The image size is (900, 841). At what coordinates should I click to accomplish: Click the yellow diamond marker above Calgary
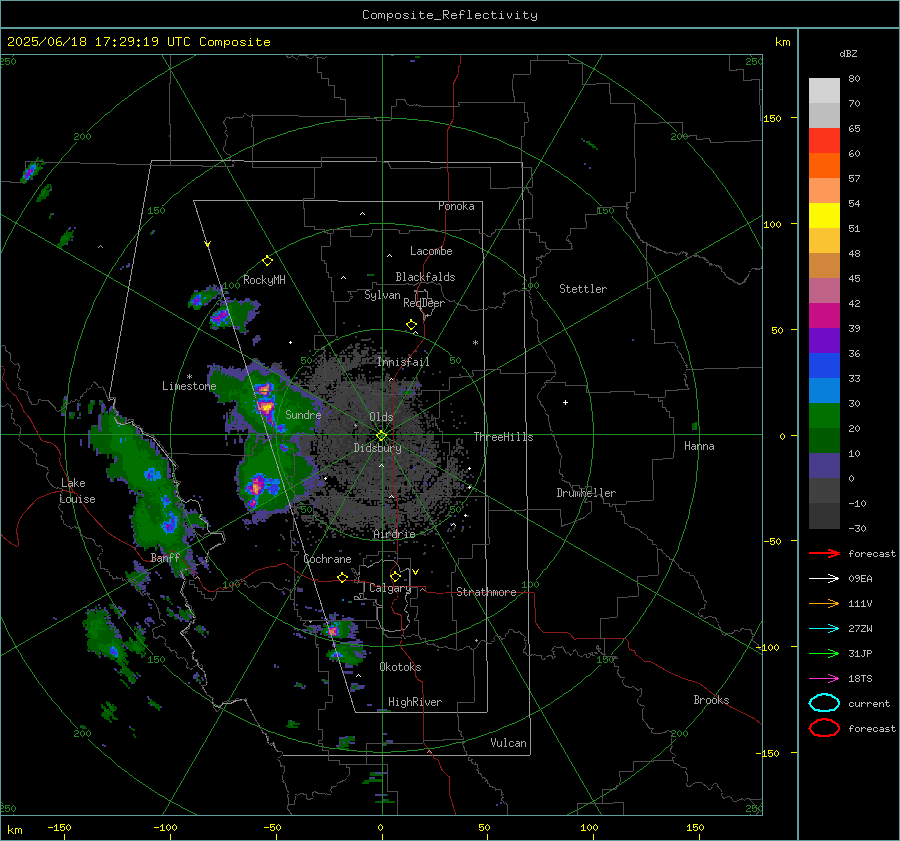[x=395, y=576]
